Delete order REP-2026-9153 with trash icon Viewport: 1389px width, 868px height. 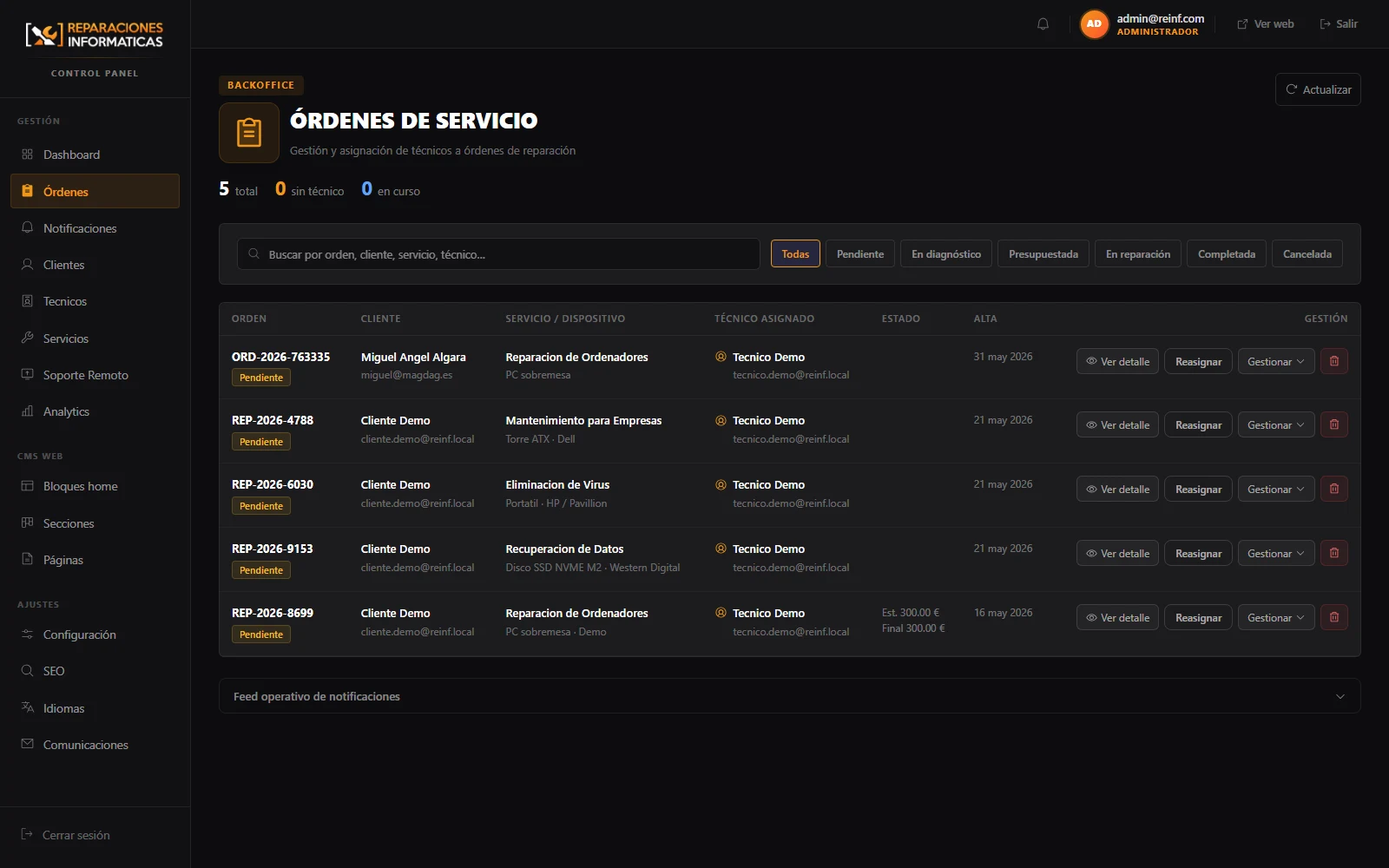pos(1334,553)
